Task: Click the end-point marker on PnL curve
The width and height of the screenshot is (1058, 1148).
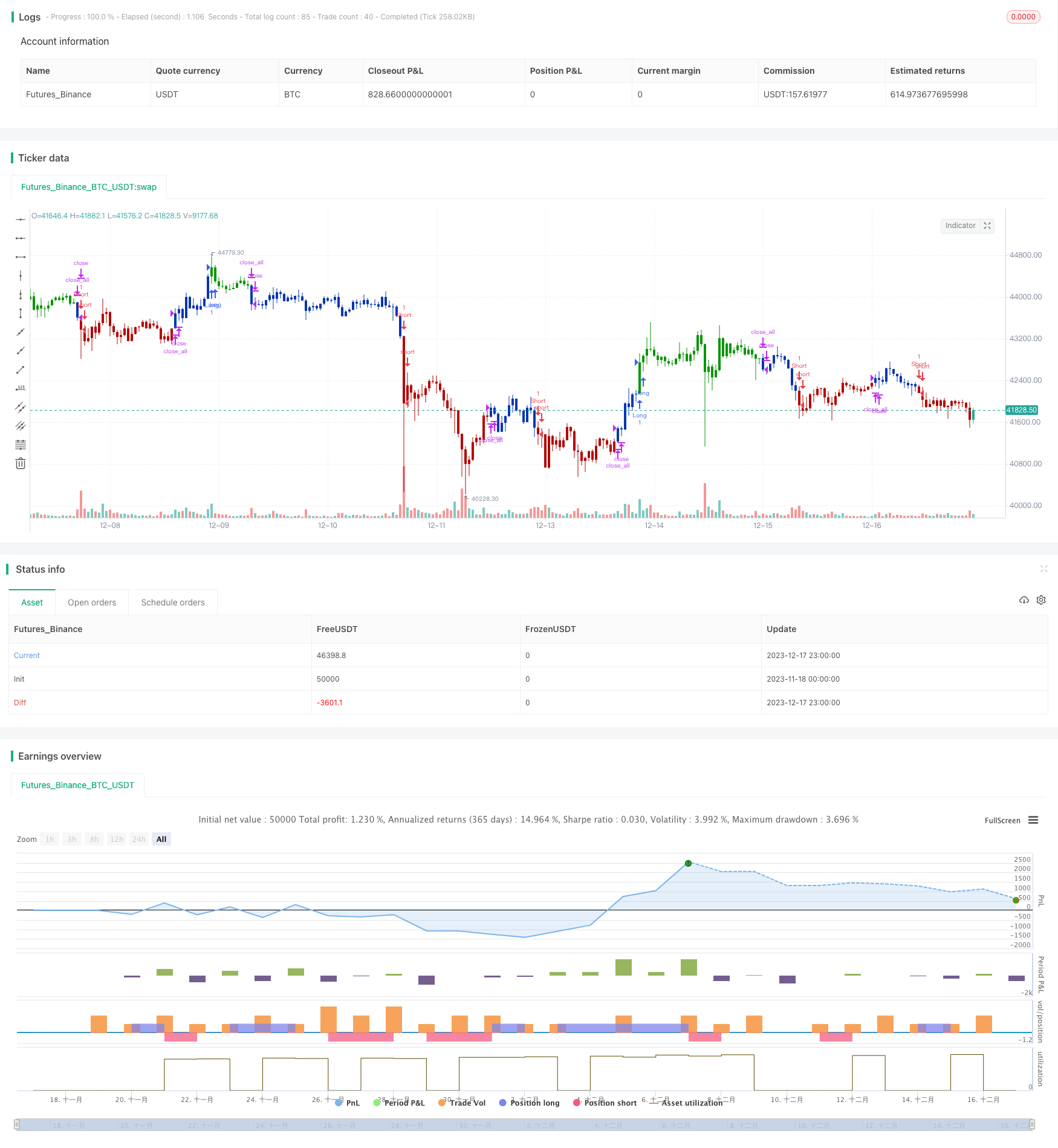Action: [1016, 901]
